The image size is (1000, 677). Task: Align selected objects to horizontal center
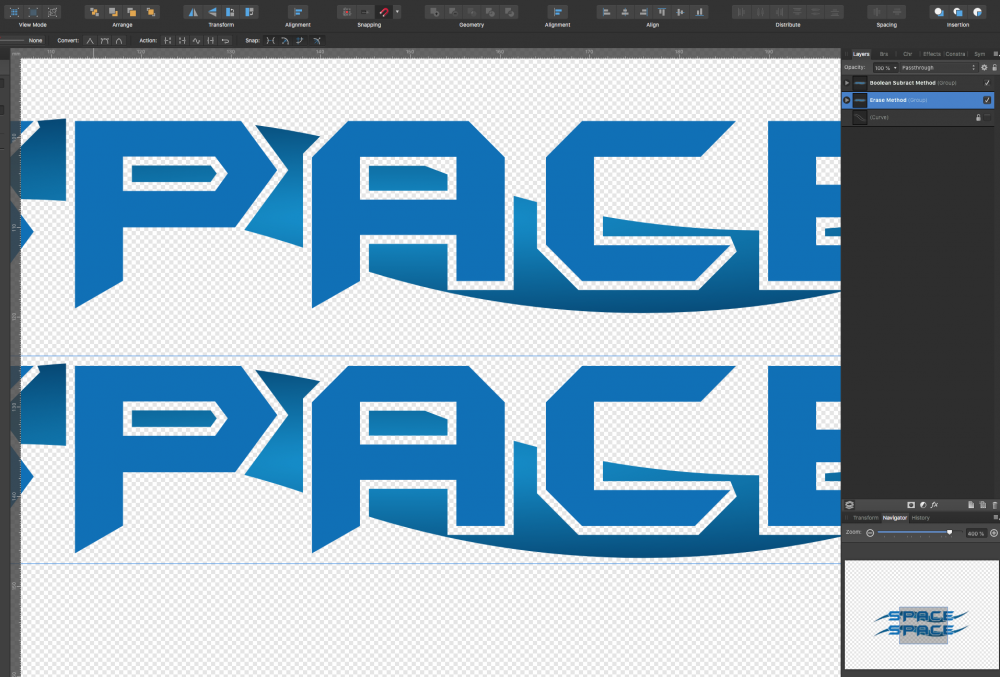[x=625, y=12]
